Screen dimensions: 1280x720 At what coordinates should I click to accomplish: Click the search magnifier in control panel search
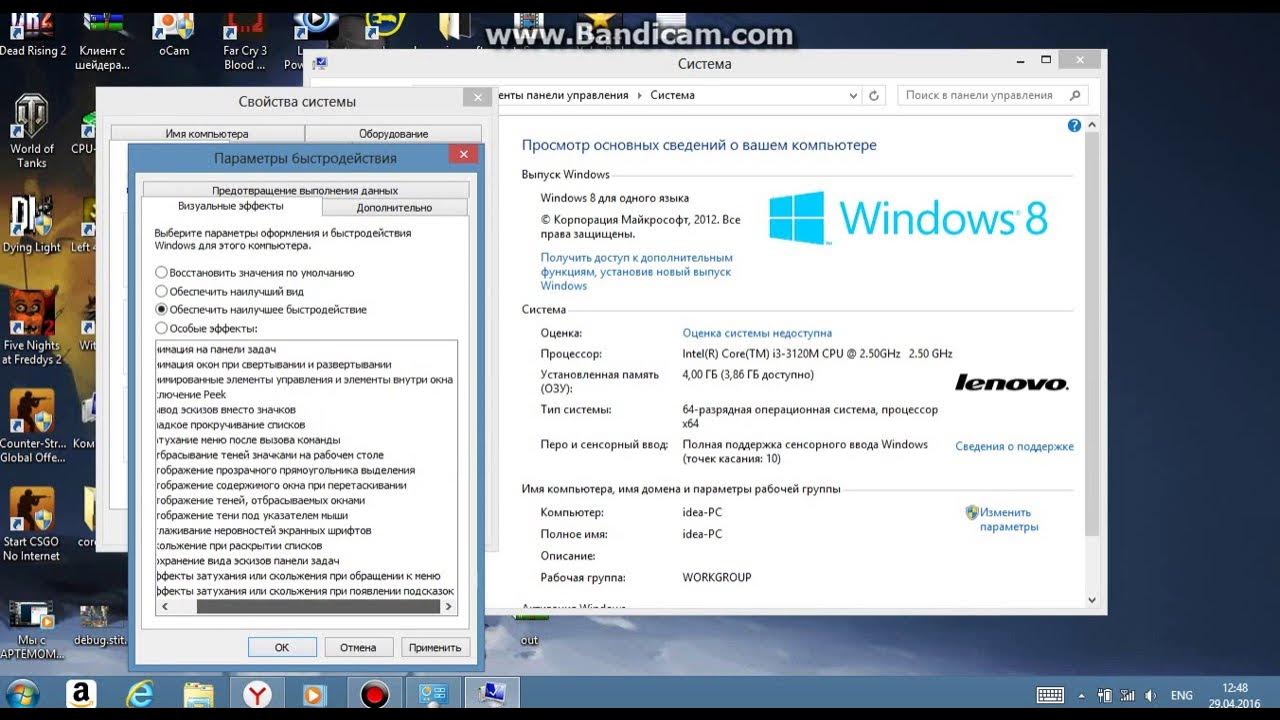(x=1076, y=96)
